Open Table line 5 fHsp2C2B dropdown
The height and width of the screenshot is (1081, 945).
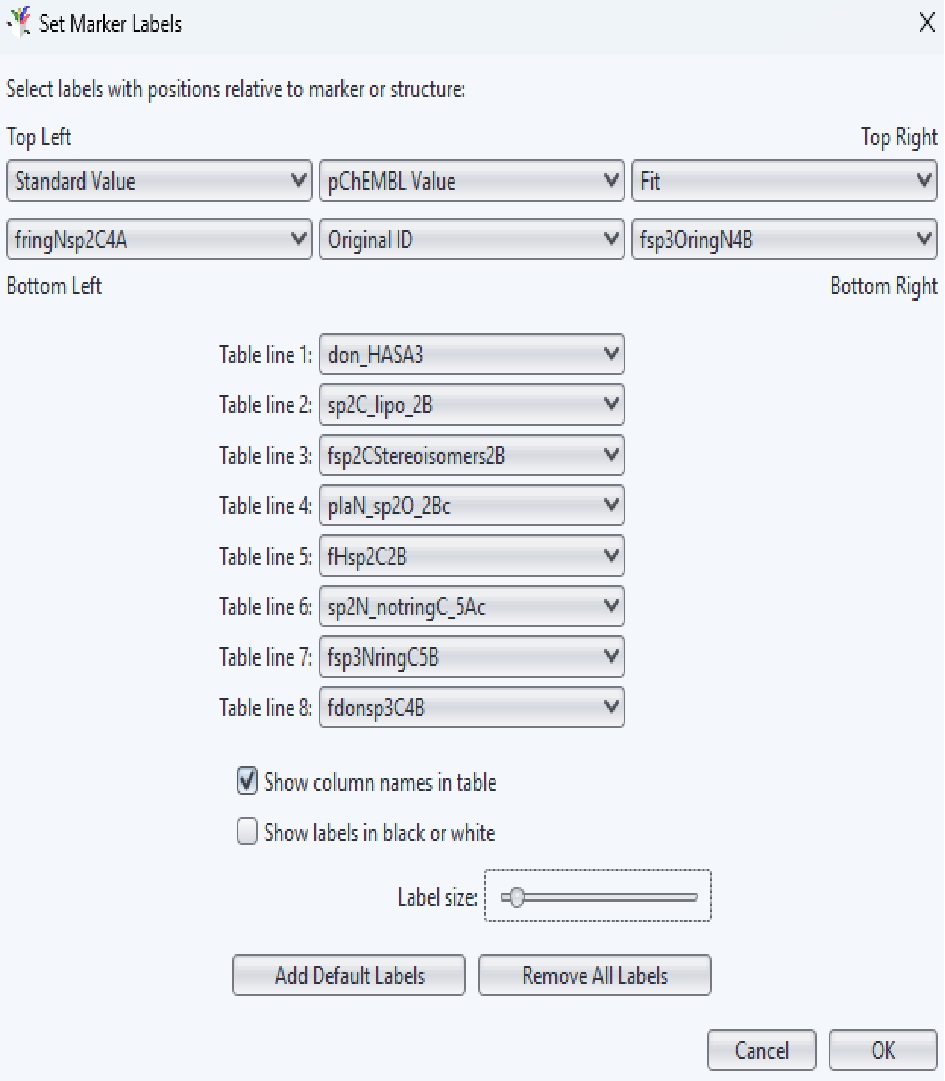(471, 556)
